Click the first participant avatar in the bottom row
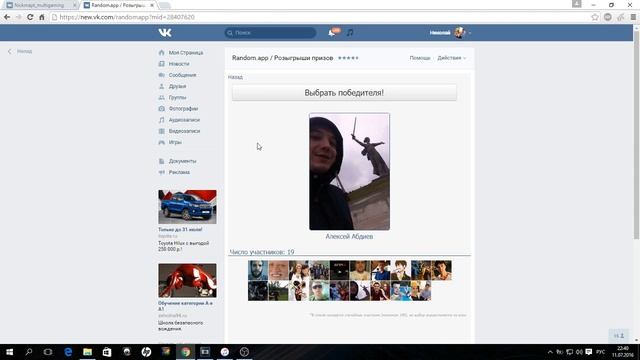 click(x=258, y=291)
